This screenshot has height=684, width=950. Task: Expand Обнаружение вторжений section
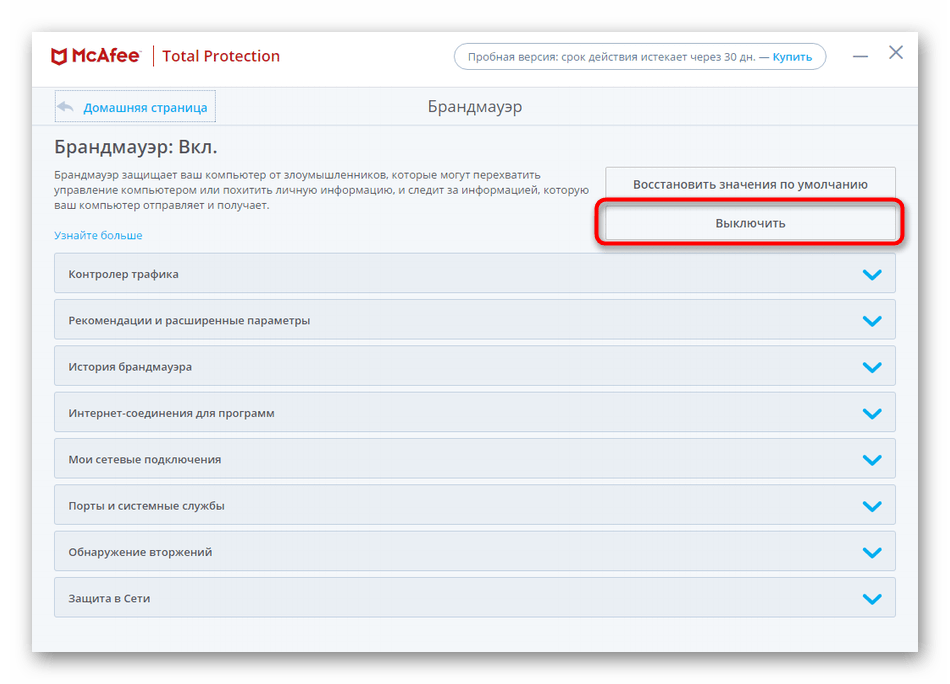[474, 552]
